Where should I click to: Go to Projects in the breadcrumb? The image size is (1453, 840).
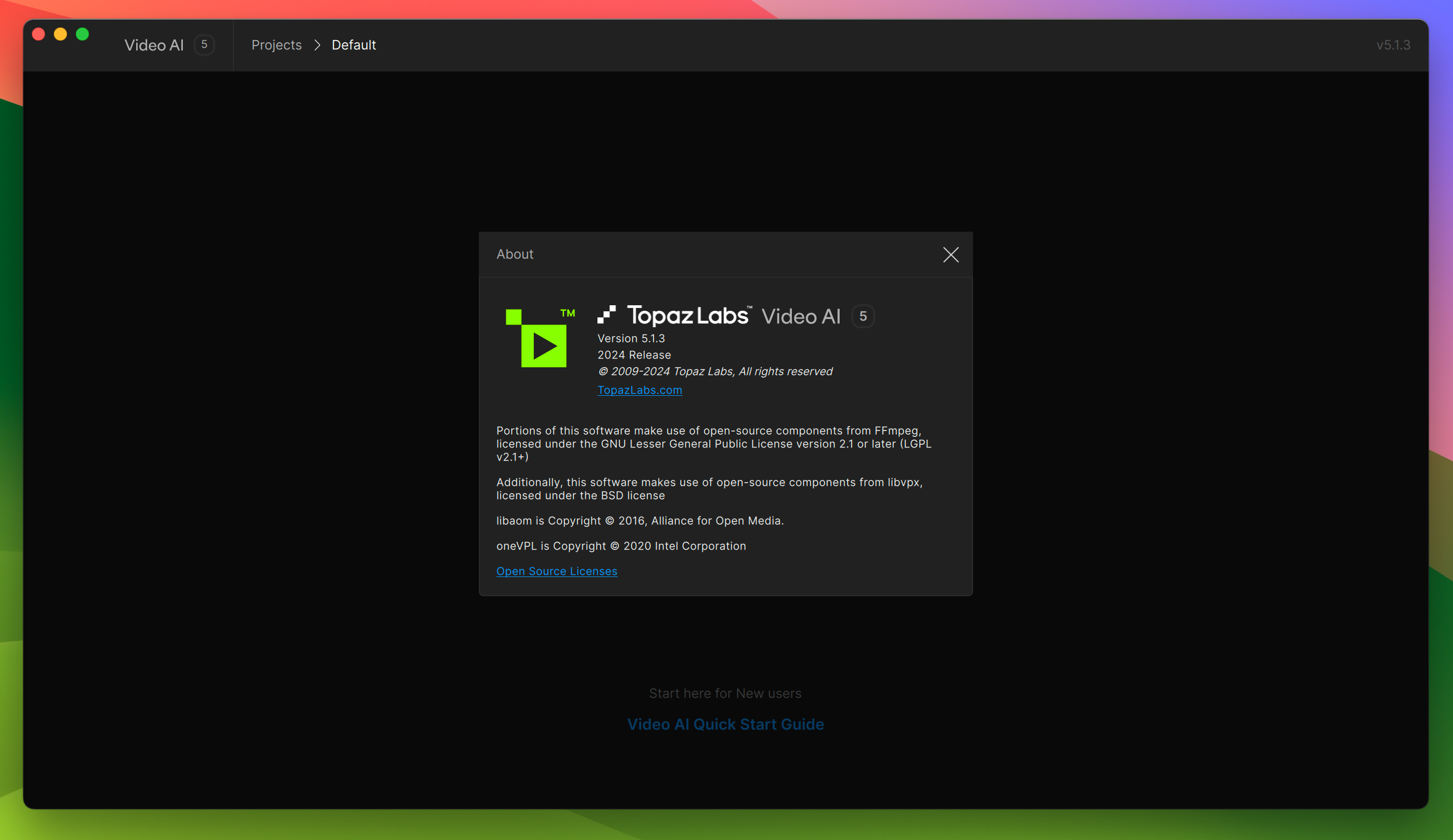point(276,45)
